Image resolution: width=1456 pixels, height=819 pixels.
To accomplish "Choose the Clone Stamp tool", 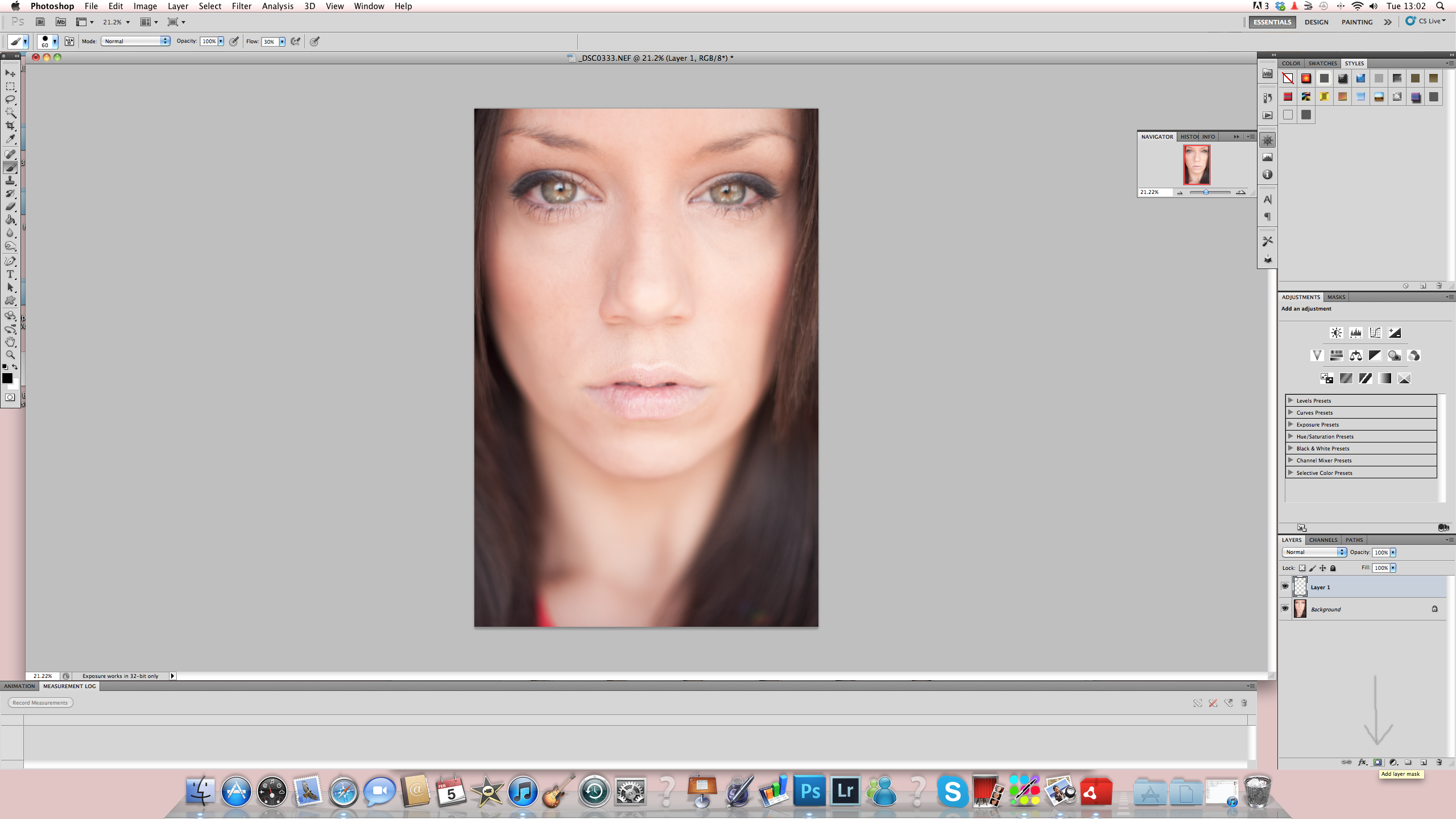I will click(10, 181).
